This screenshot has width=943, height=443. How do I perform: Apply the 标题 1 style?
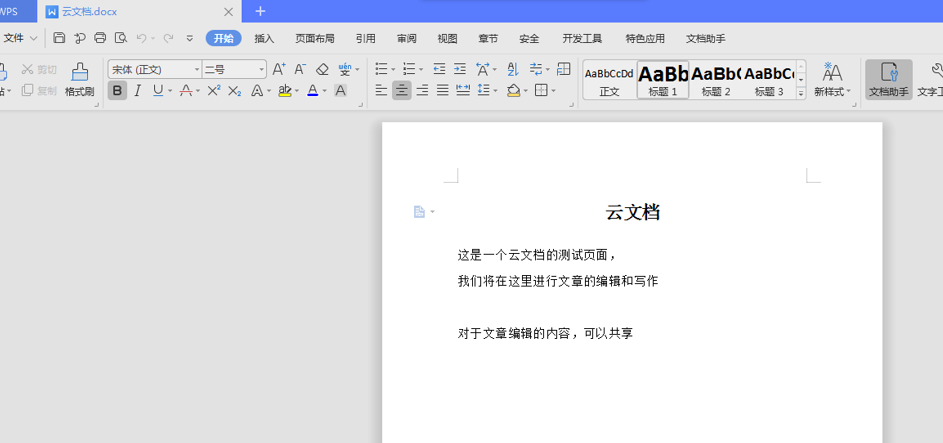click(x=663, y=80)
